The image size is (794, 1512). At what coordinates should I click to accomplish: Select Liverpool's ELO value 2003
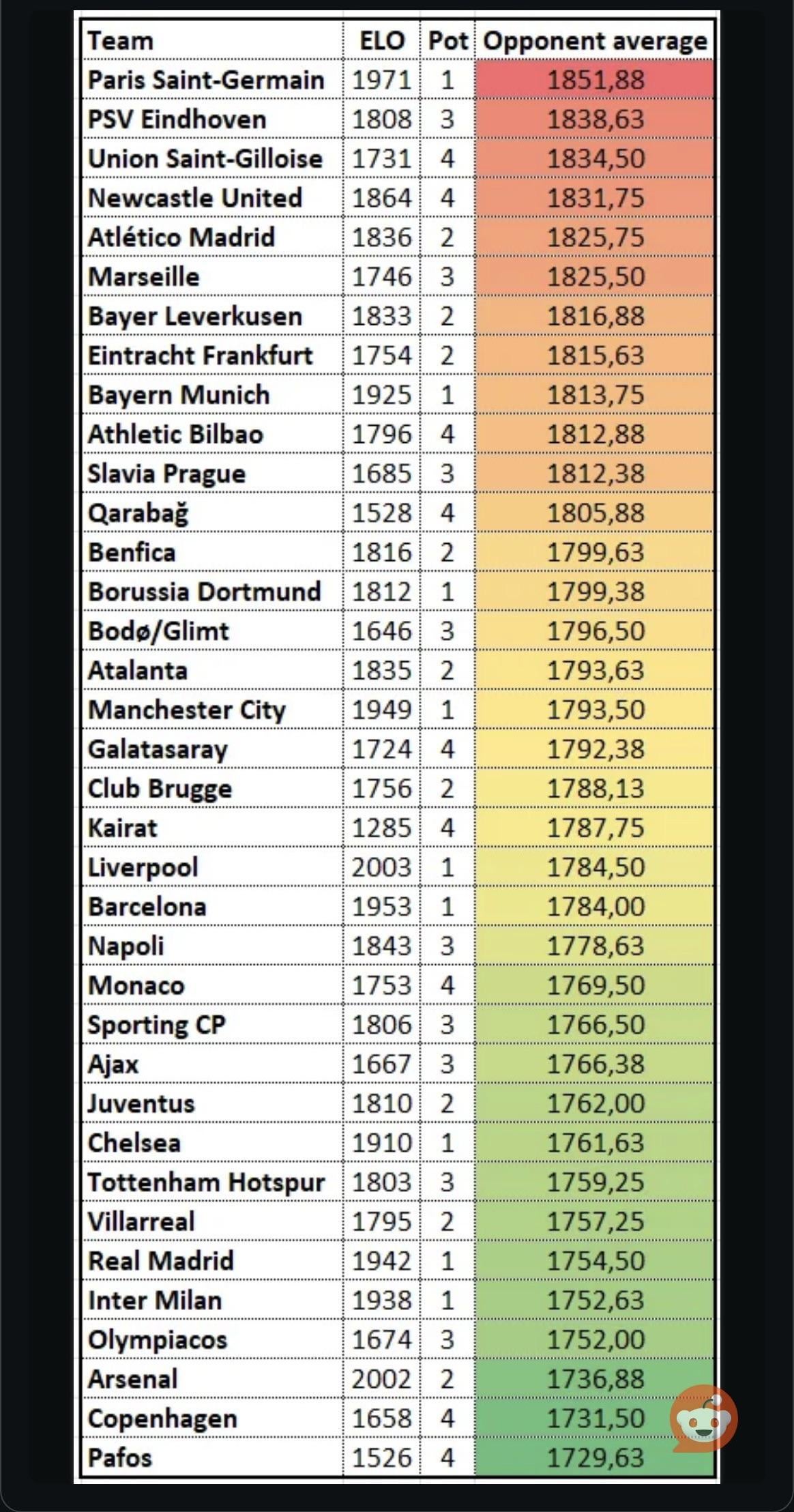382,867
